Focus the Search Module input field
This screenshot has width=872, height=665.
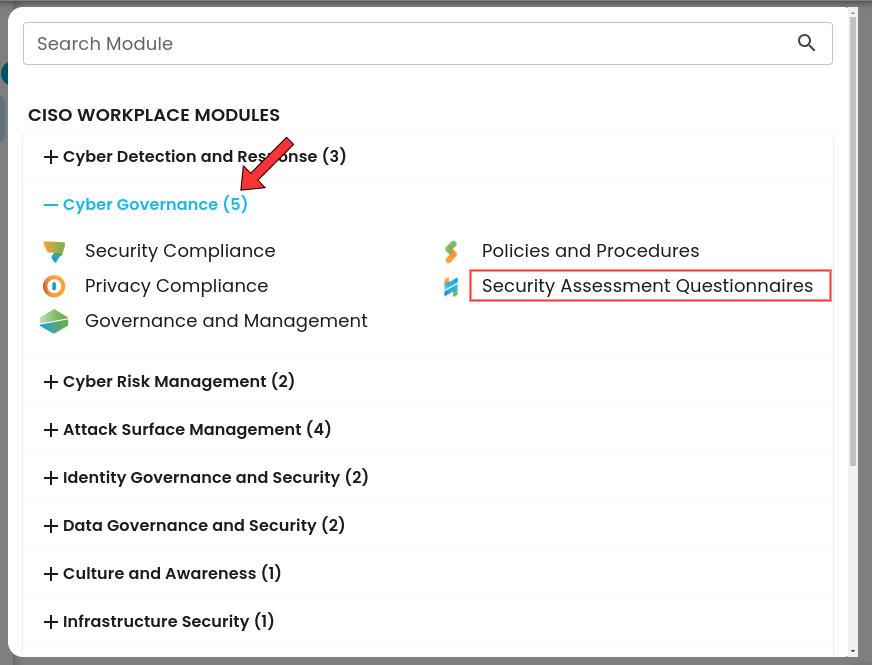point(428,43)
